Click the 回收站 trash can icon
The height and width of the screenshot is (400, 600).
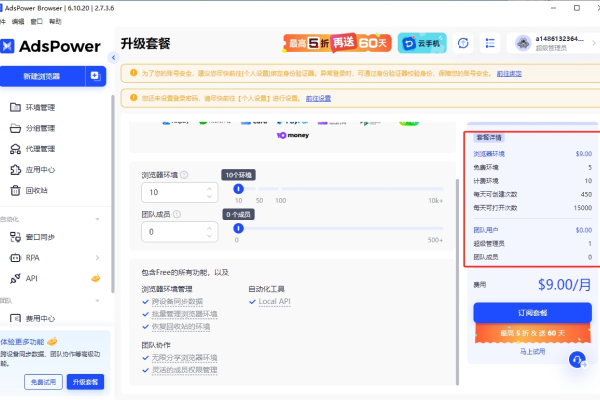[x=15, y=190]
